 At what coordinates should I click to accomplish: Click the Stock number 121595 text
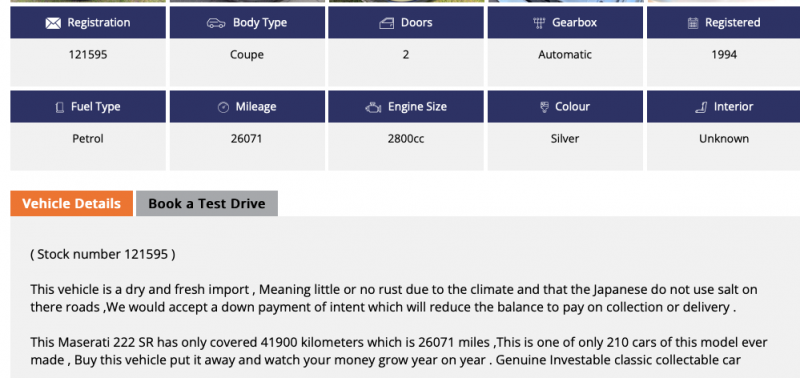pos(103,254)
